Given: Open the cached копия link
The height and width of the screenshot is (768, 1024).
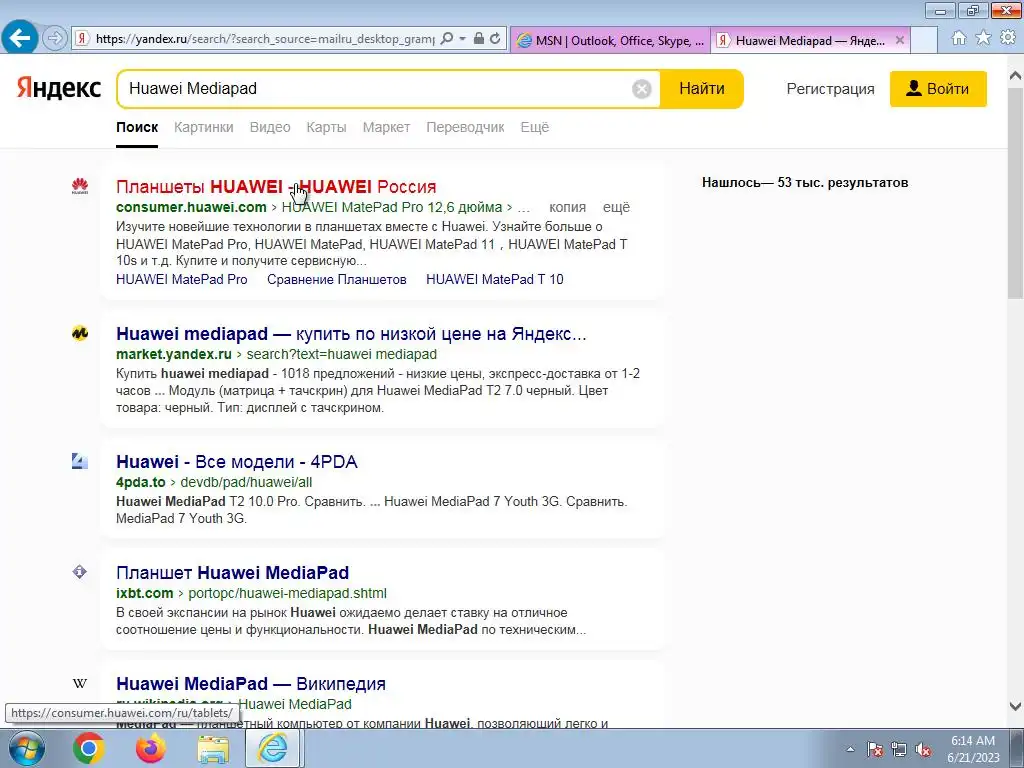Looking at the screenshot, I should tap(568, 208).
